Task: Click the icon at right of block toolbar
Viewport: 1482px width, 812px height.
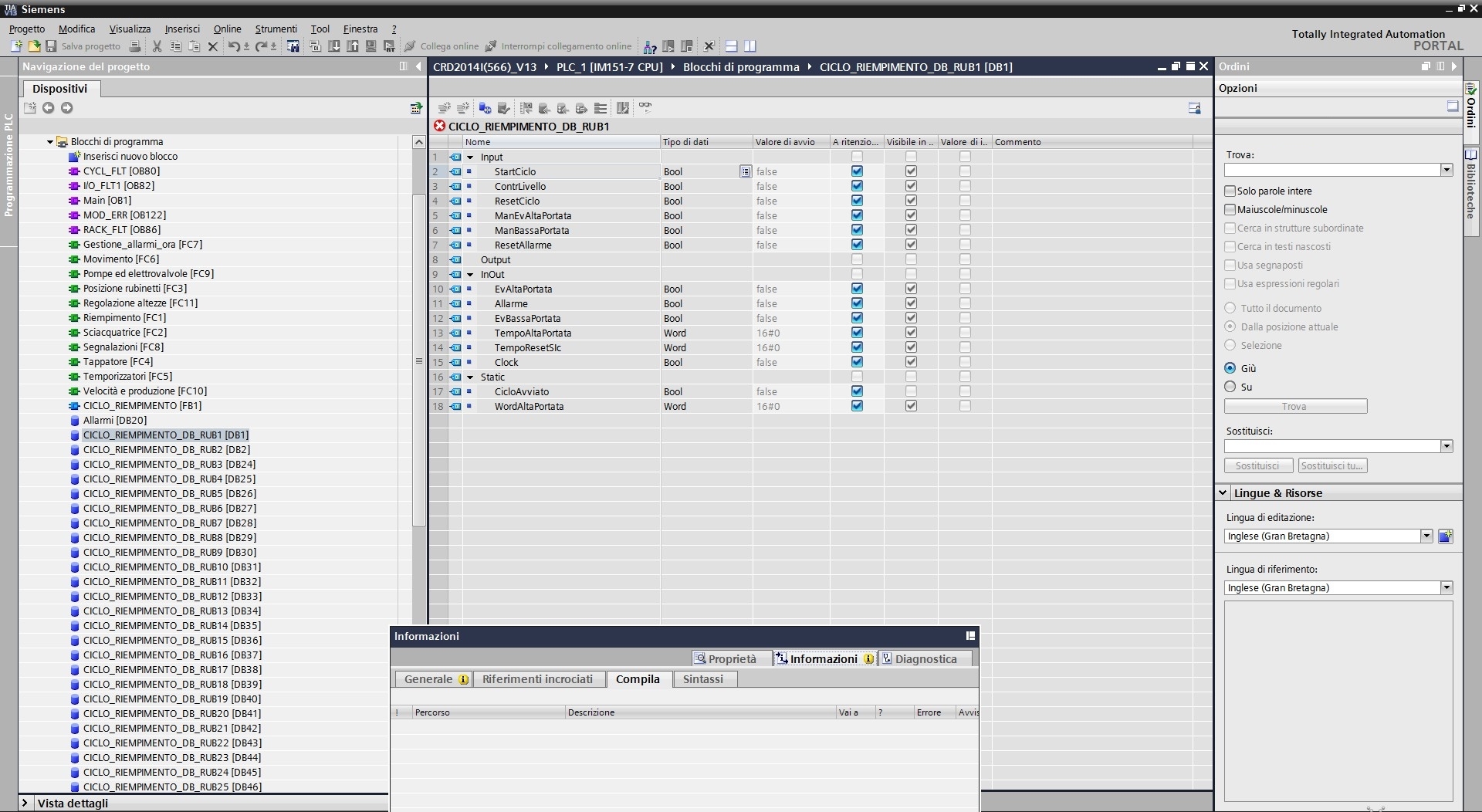Action: pos(1194,108)
